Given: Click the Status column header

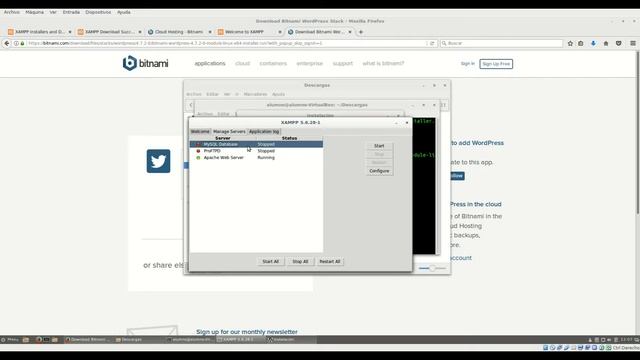Looking at the screenshot, I should 289,138.
